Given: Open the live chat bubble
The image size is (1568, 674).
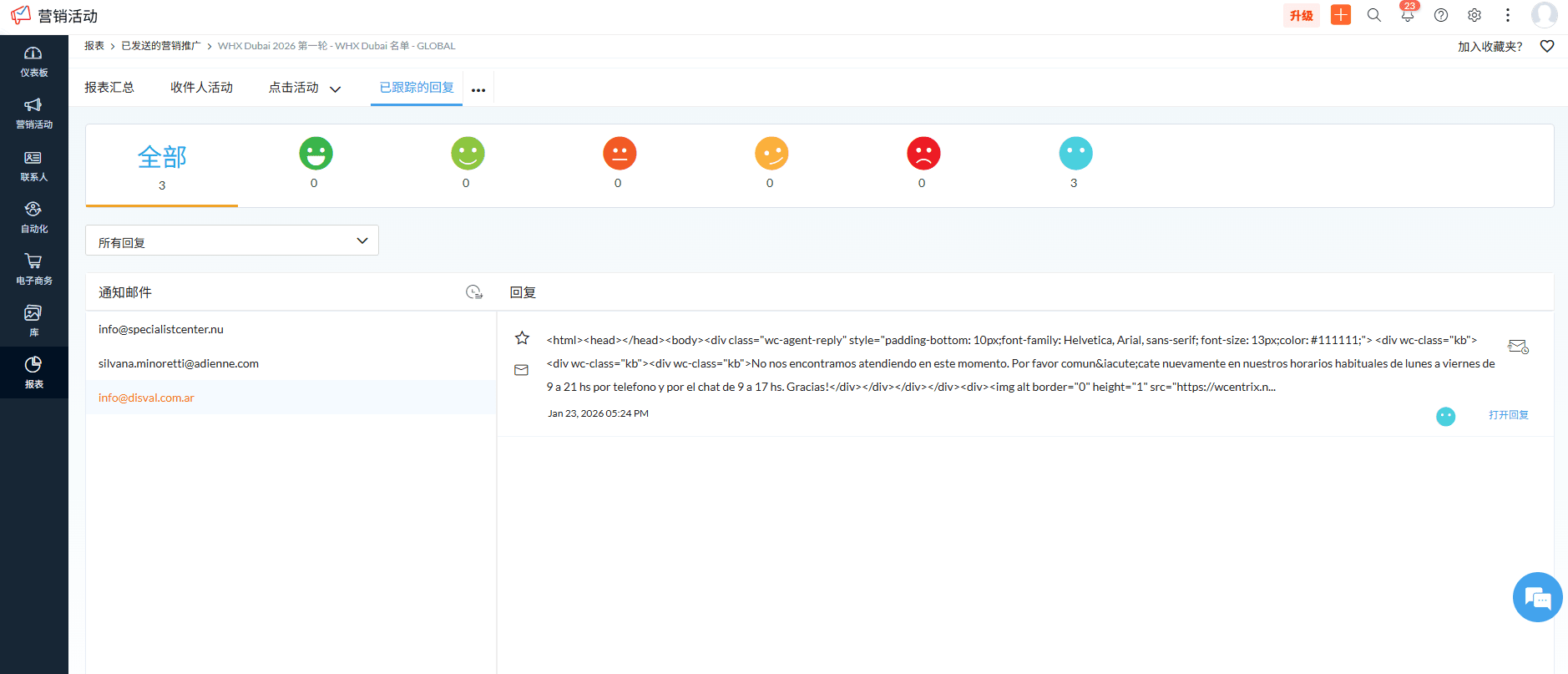Looking at the screenshot, I should (1537, 597).
